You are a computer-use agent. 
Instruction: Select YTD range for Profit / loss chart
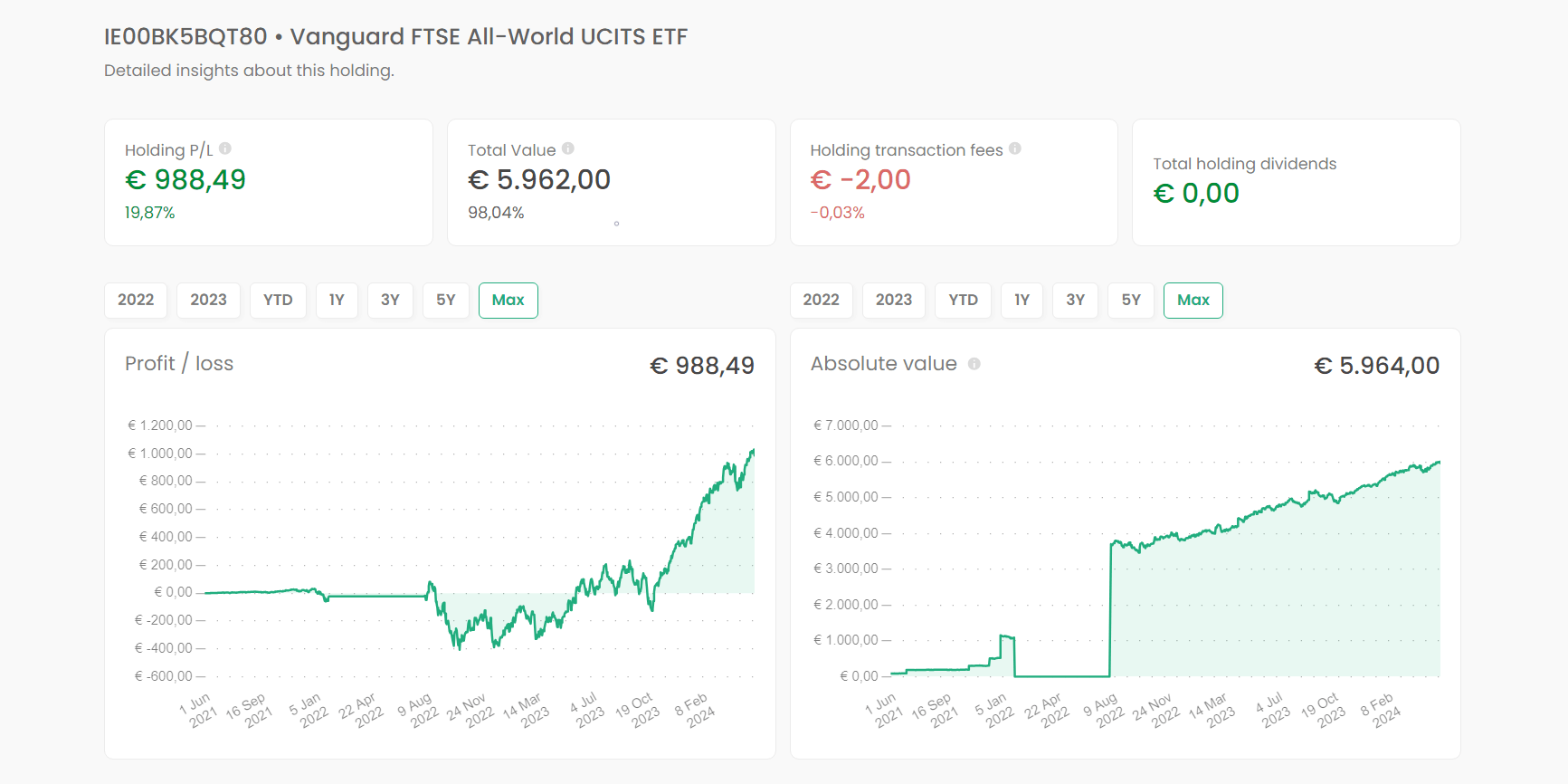278,301
